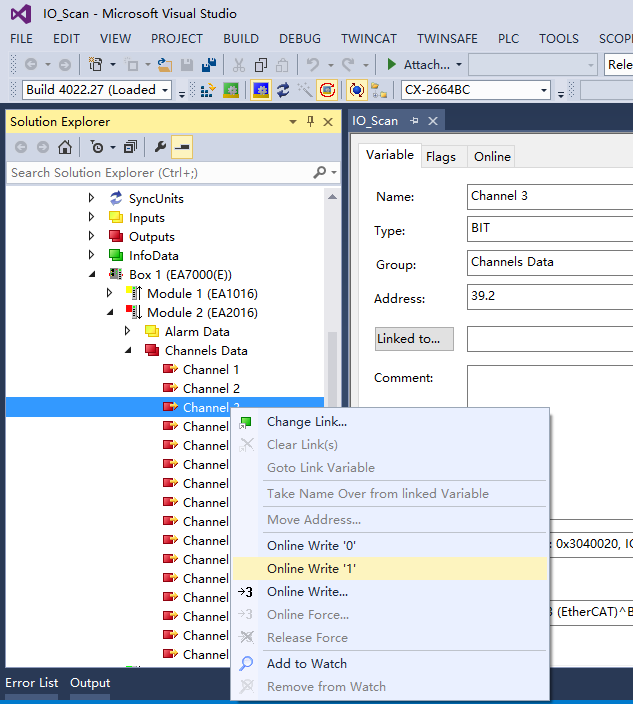The height and width of the screenshot is (704, 633).
Task: Choose Change Link... from context menu
Action: [x=390, y=422]
